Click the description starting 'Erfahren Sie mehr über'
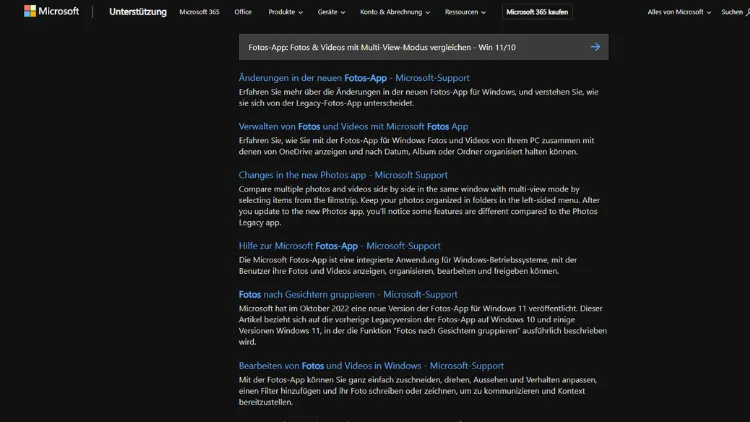Viewport: 750px width, 422px height. coord(419,97)
